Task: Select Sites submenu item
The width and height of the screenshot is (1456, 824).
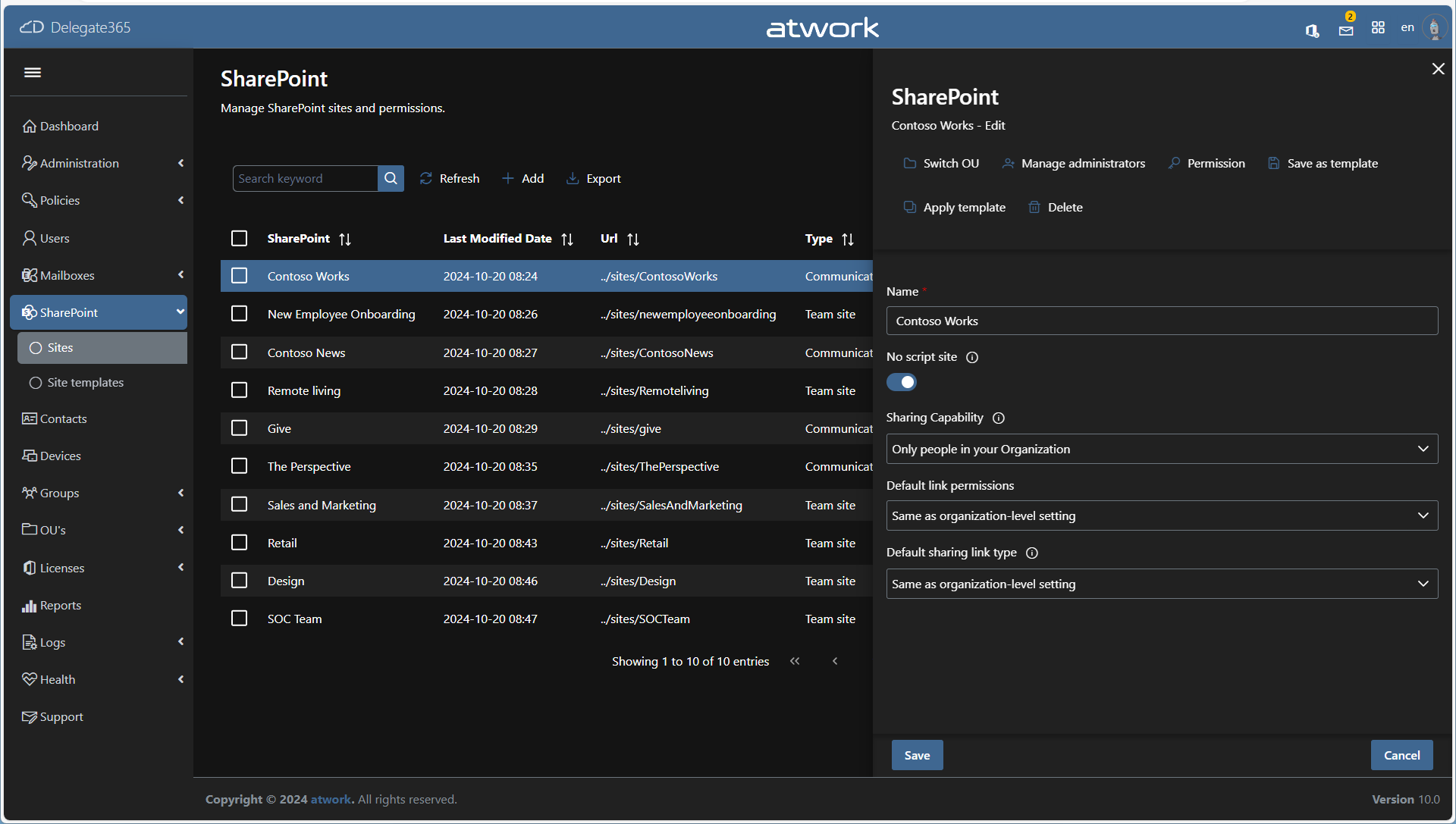Action: (x=102, y=348)
